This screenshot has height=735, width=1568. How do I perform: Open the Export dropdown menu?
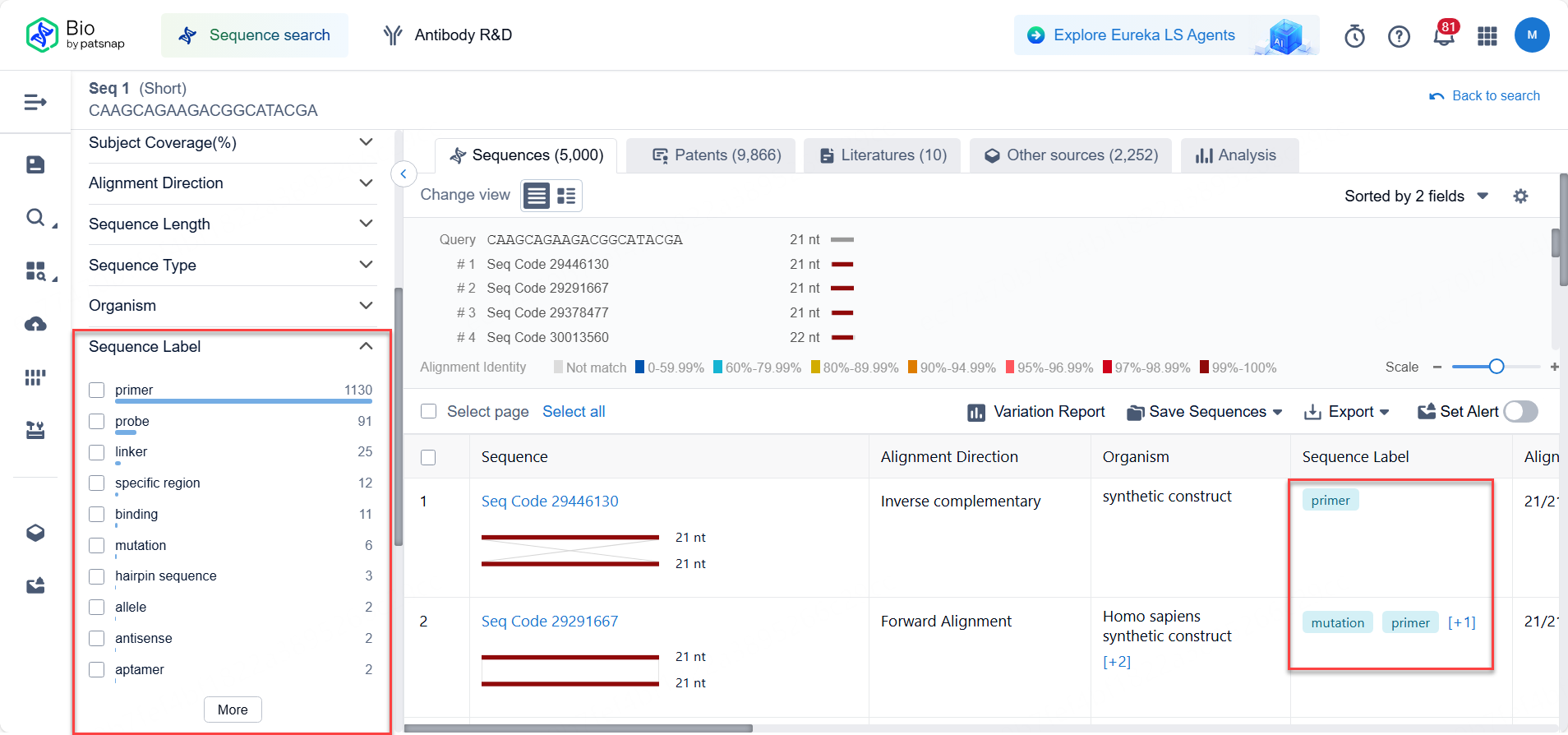(1347, 412)
